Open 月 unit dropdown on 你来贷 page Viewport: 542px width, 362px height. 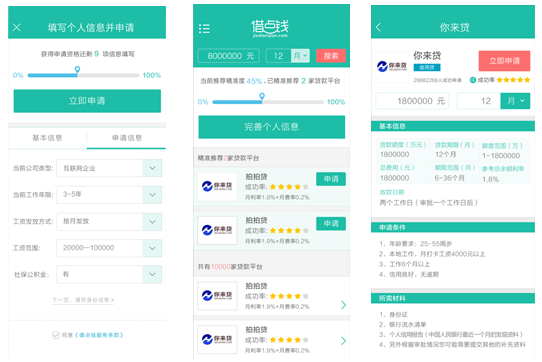(515, 101)
